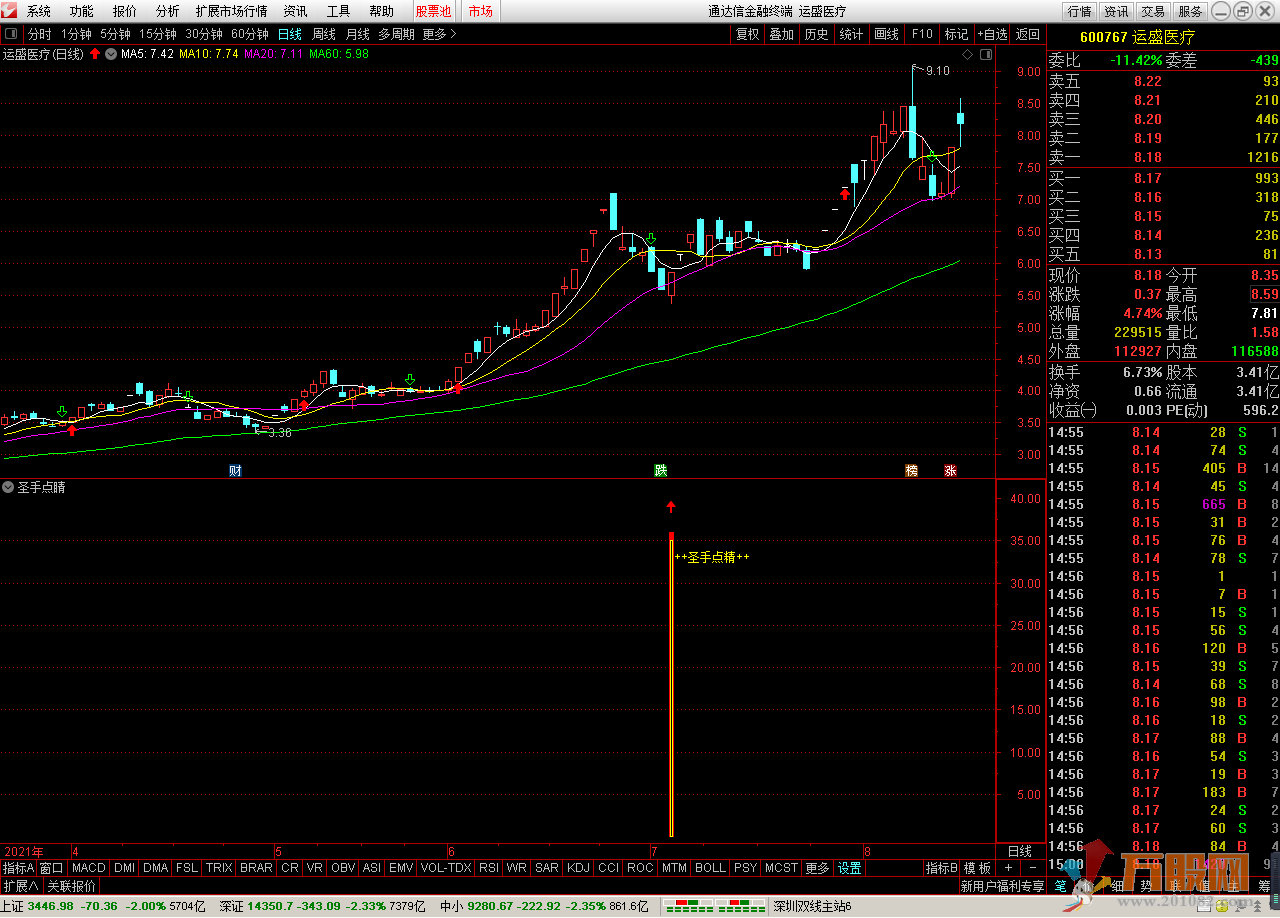
Task: Open the 模板 tab
Action: pos(977,868)
